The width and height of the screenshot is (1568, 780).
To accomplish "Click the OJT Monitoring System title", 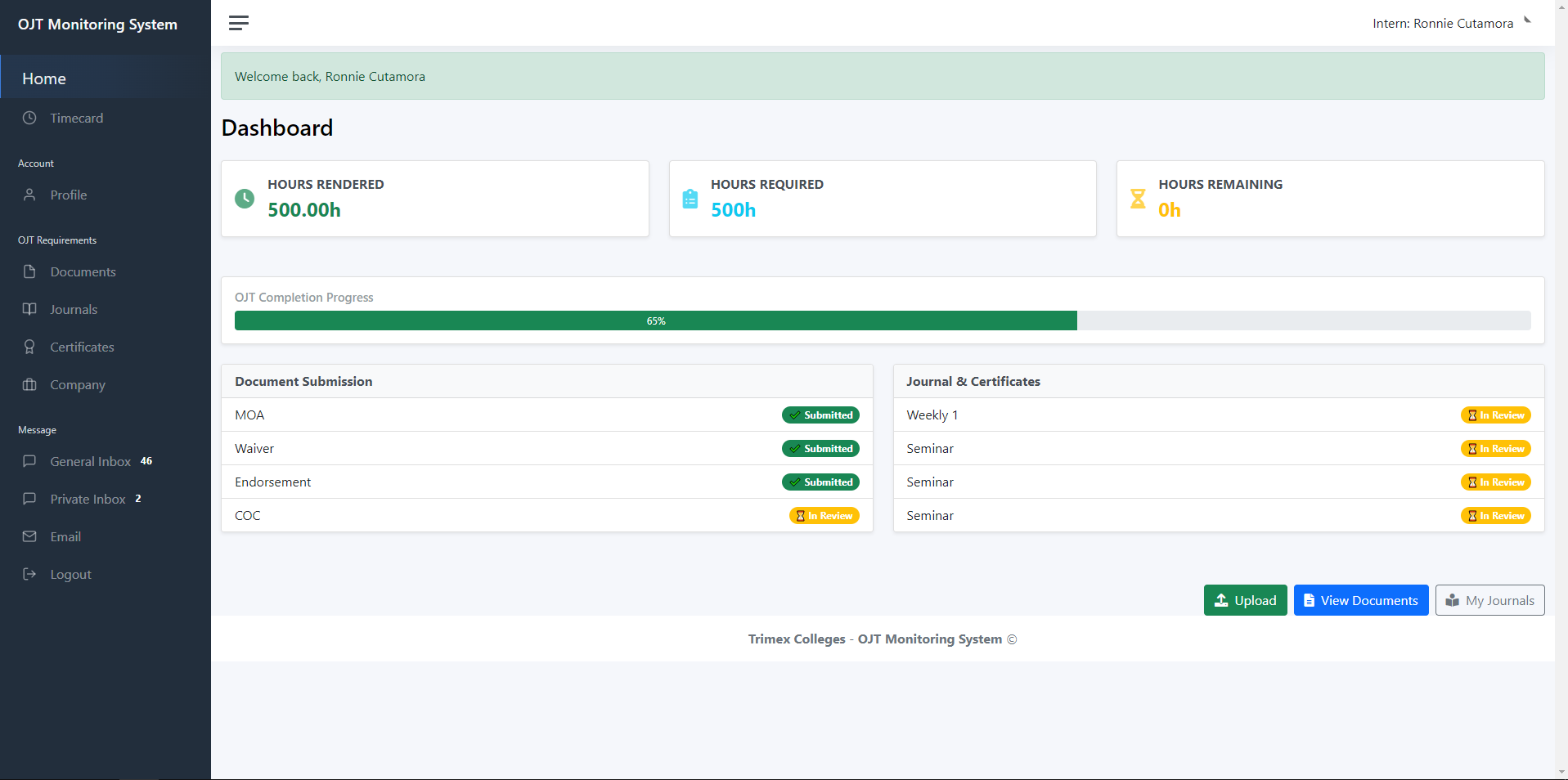I will pyautogui.click(x=97, y=25).
